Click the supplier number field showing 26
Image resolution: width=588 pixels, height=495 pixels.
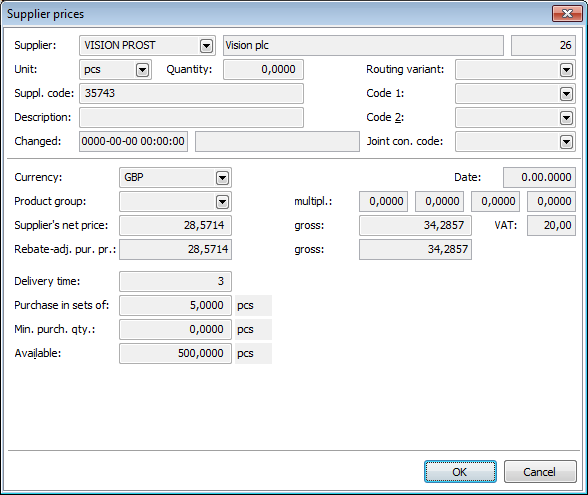pyautogui.click(x=543, y=45)
